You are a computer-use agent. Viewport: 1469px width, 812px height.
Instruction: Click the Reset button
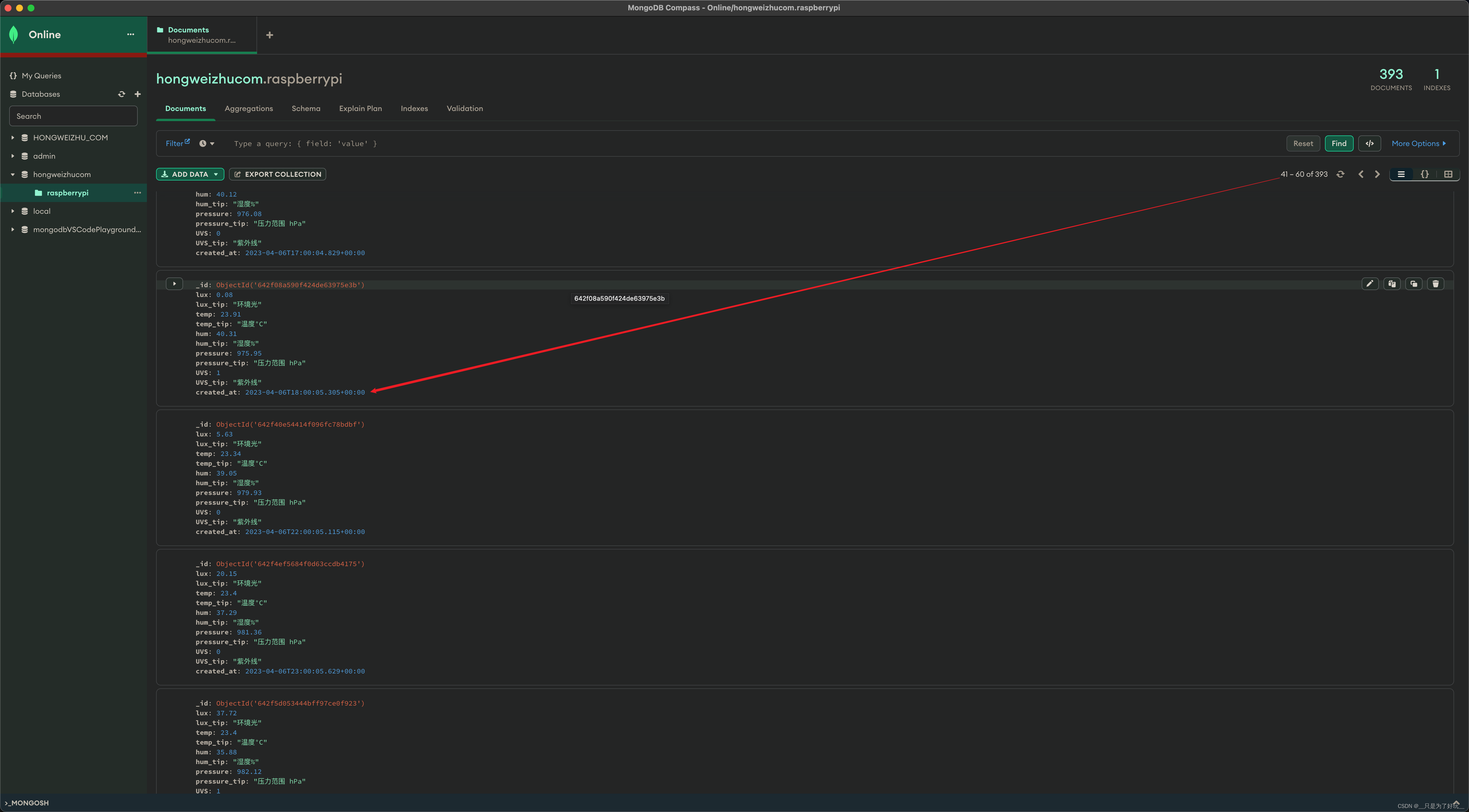coord(1303,144)
